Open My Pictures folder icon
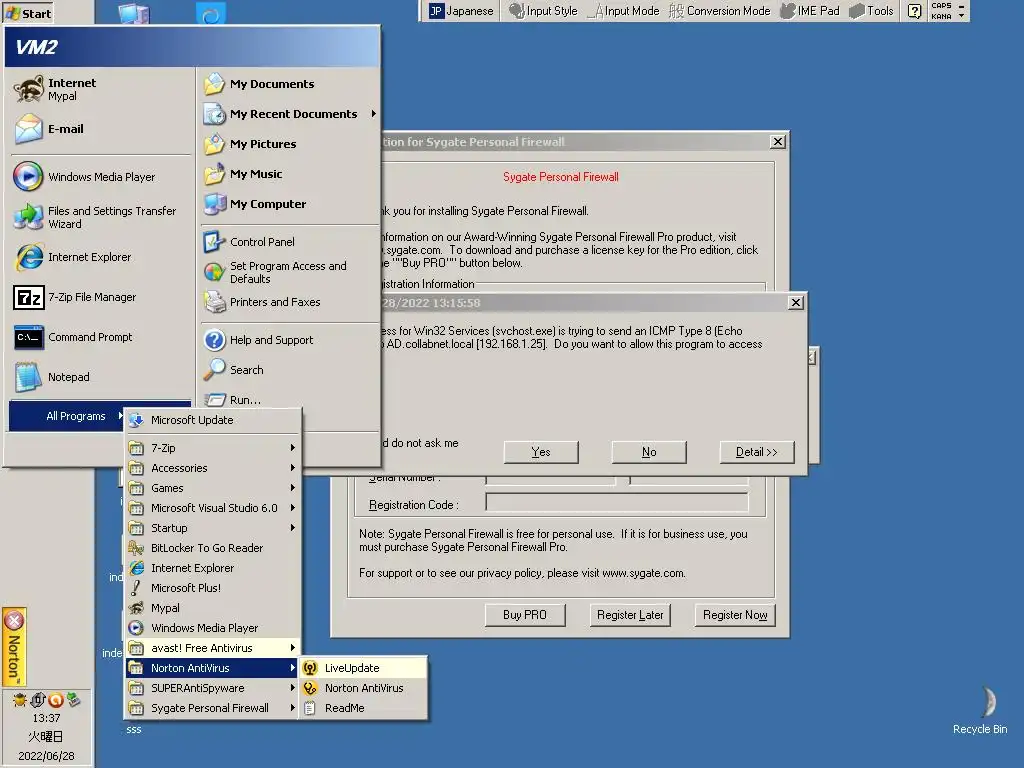The width and height of the screenshot is (1024, 768). (x=214, y=144)
